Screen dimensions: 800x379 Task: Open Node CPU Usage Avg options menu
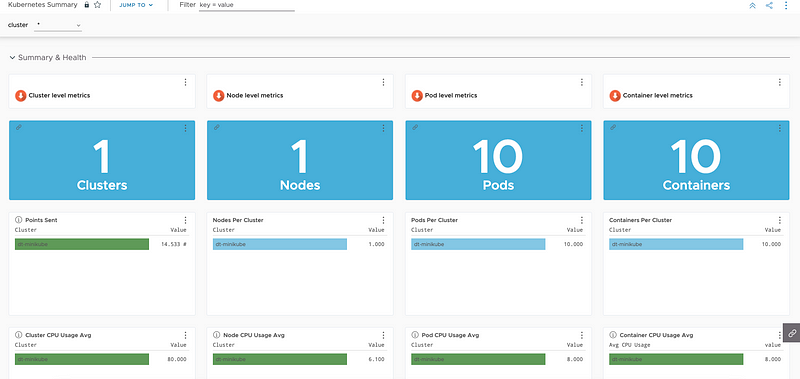tap(384, 336)
